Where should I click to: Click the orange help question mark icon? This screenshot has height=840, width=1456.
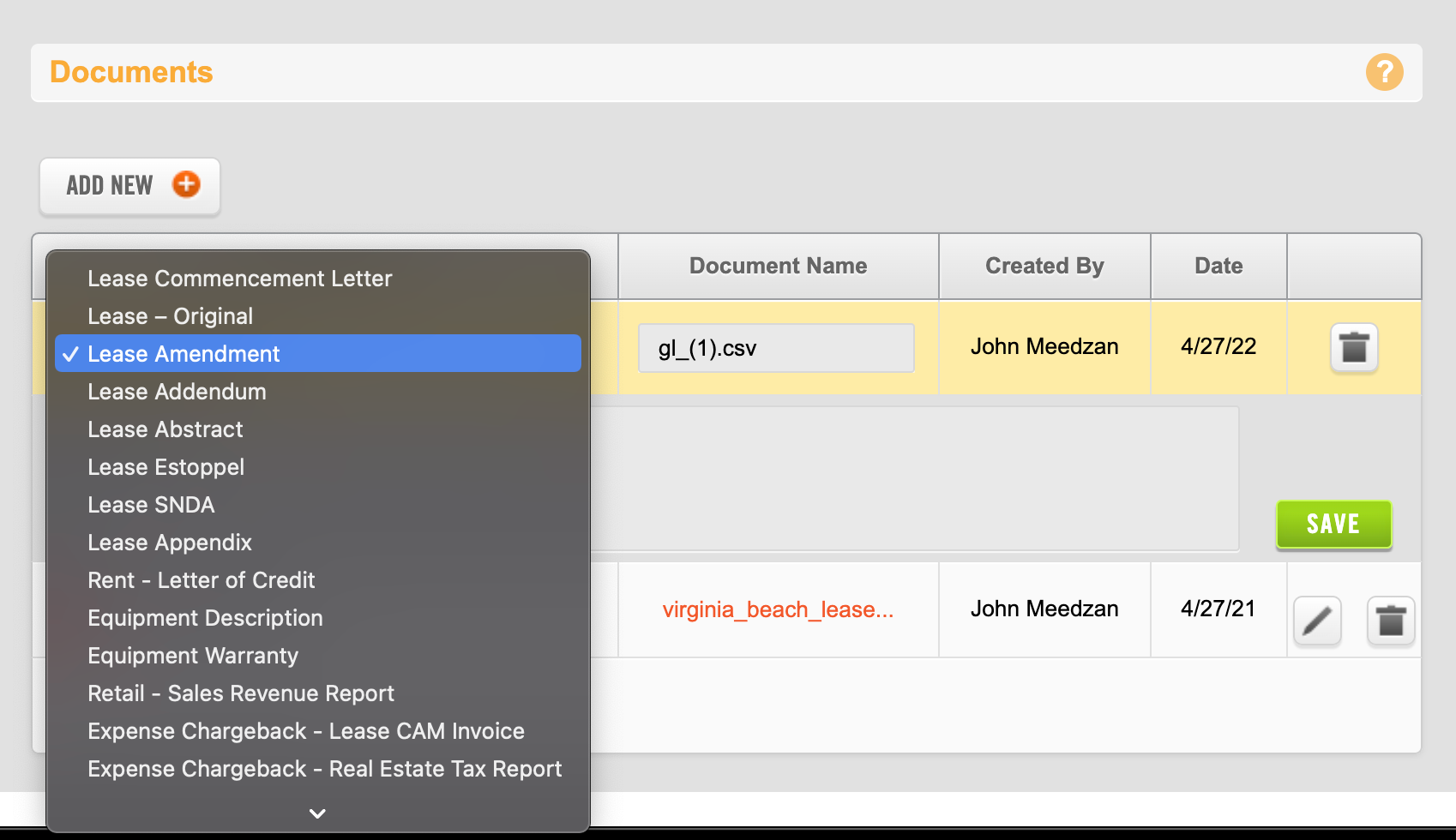(1384, 73)
